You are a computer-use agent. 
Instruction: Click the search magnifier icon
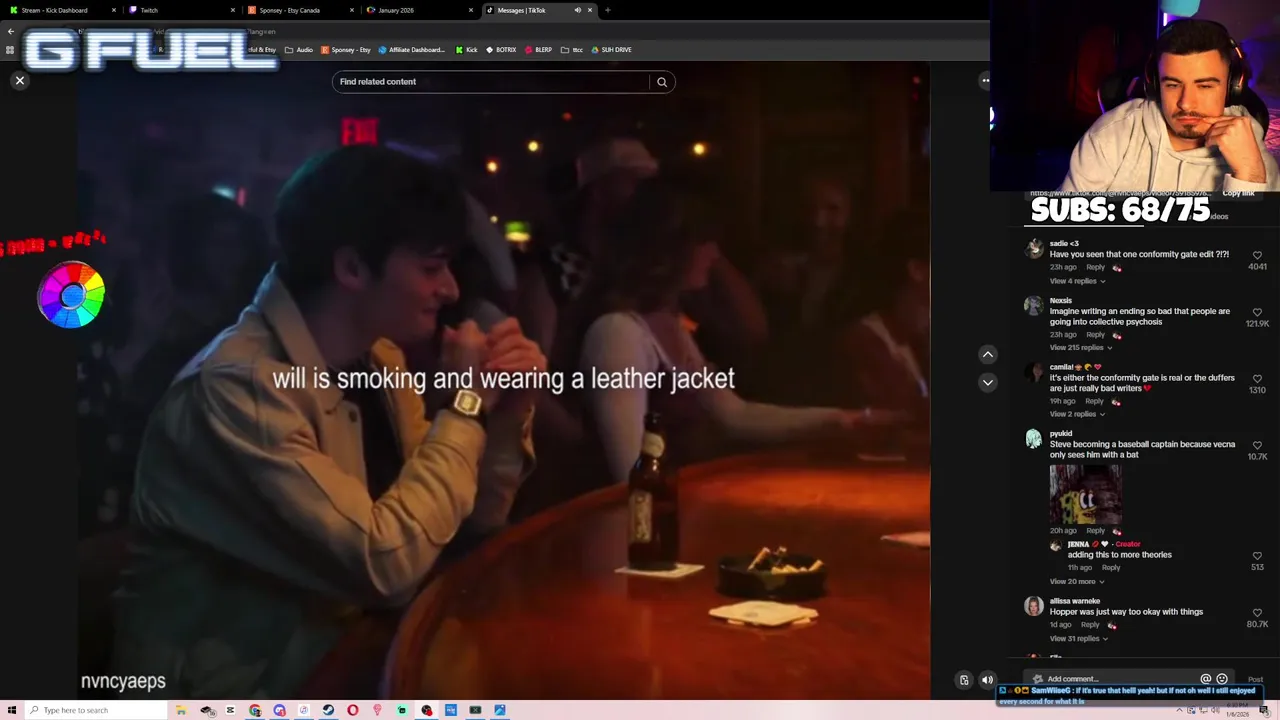point(662,82)
